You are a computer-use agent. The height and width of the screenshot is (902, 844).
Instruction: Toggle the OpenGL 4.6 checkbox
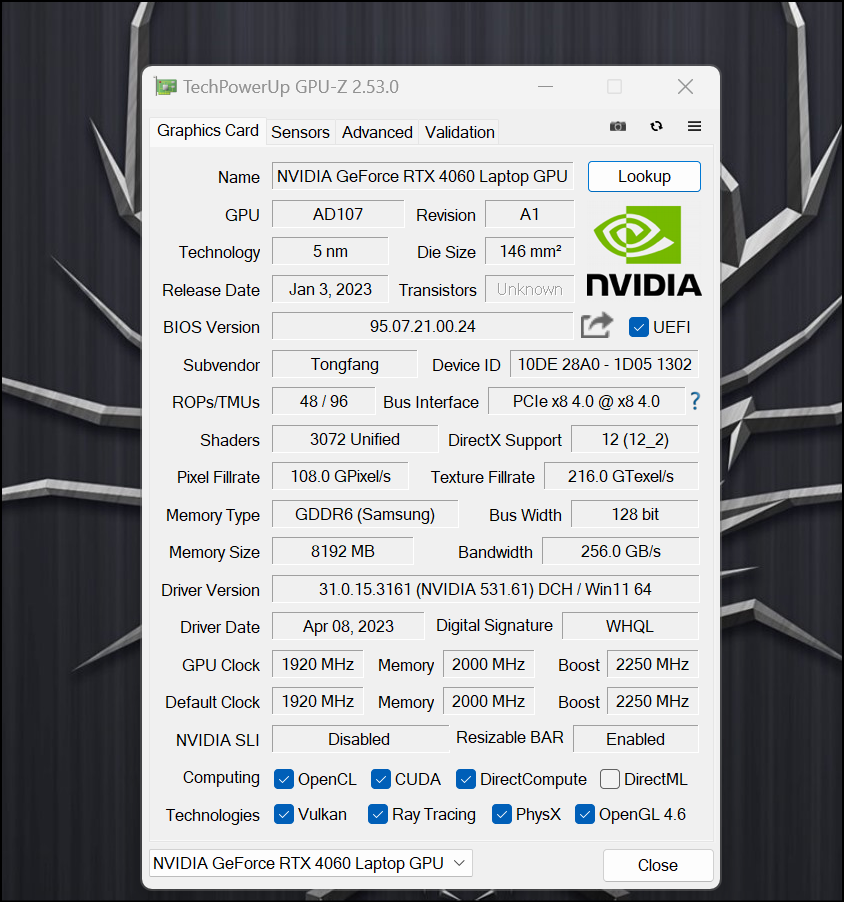click(x=585, y=814)
